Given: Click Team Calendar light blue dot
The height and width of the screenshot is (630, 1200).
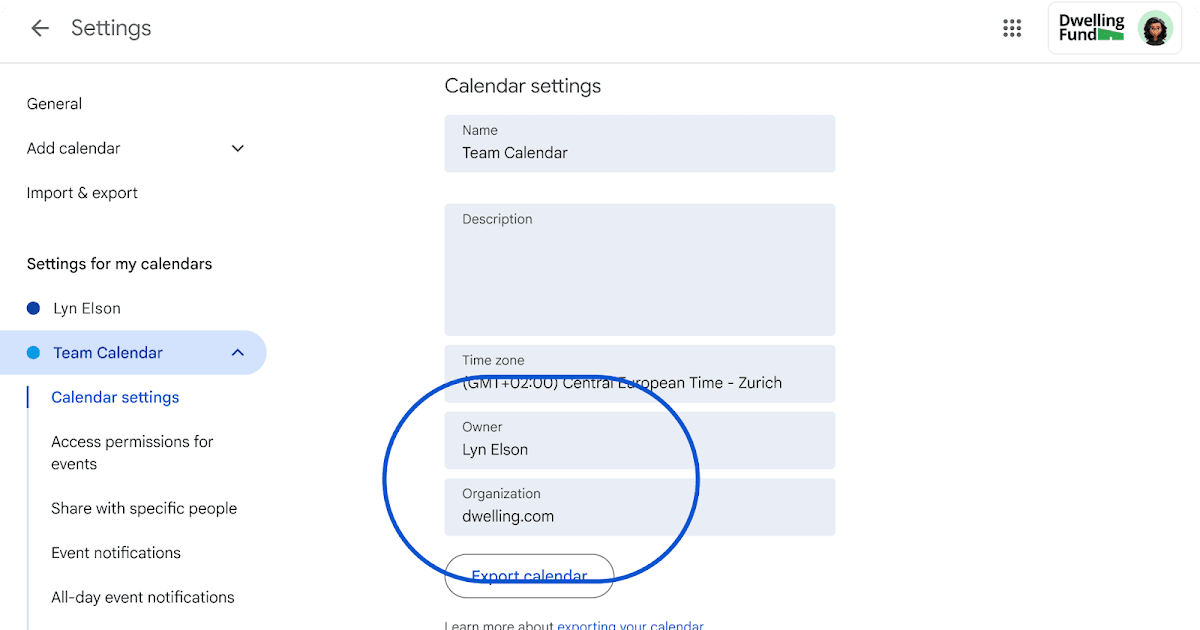Looking at the screenshot, I should pos(34,353).
